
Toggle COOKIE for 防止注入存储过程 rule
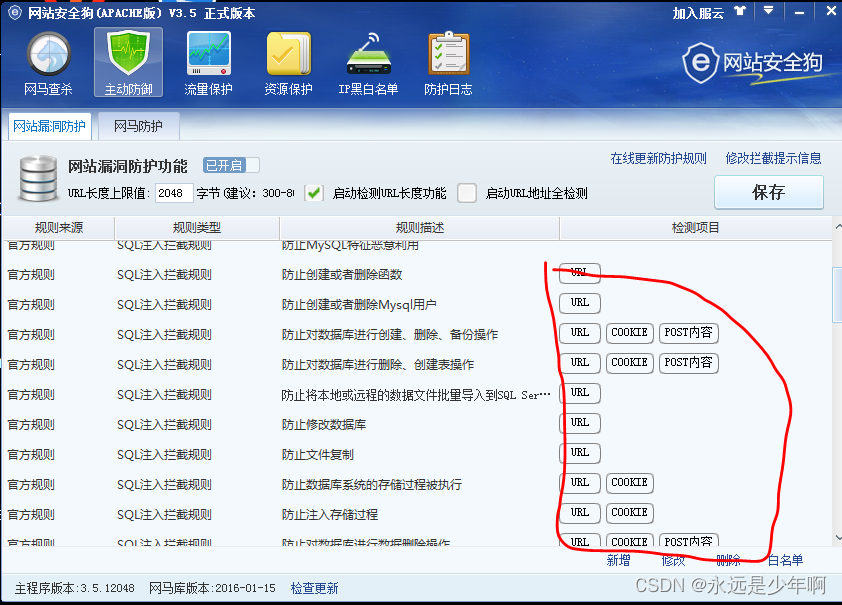point(629,513)
